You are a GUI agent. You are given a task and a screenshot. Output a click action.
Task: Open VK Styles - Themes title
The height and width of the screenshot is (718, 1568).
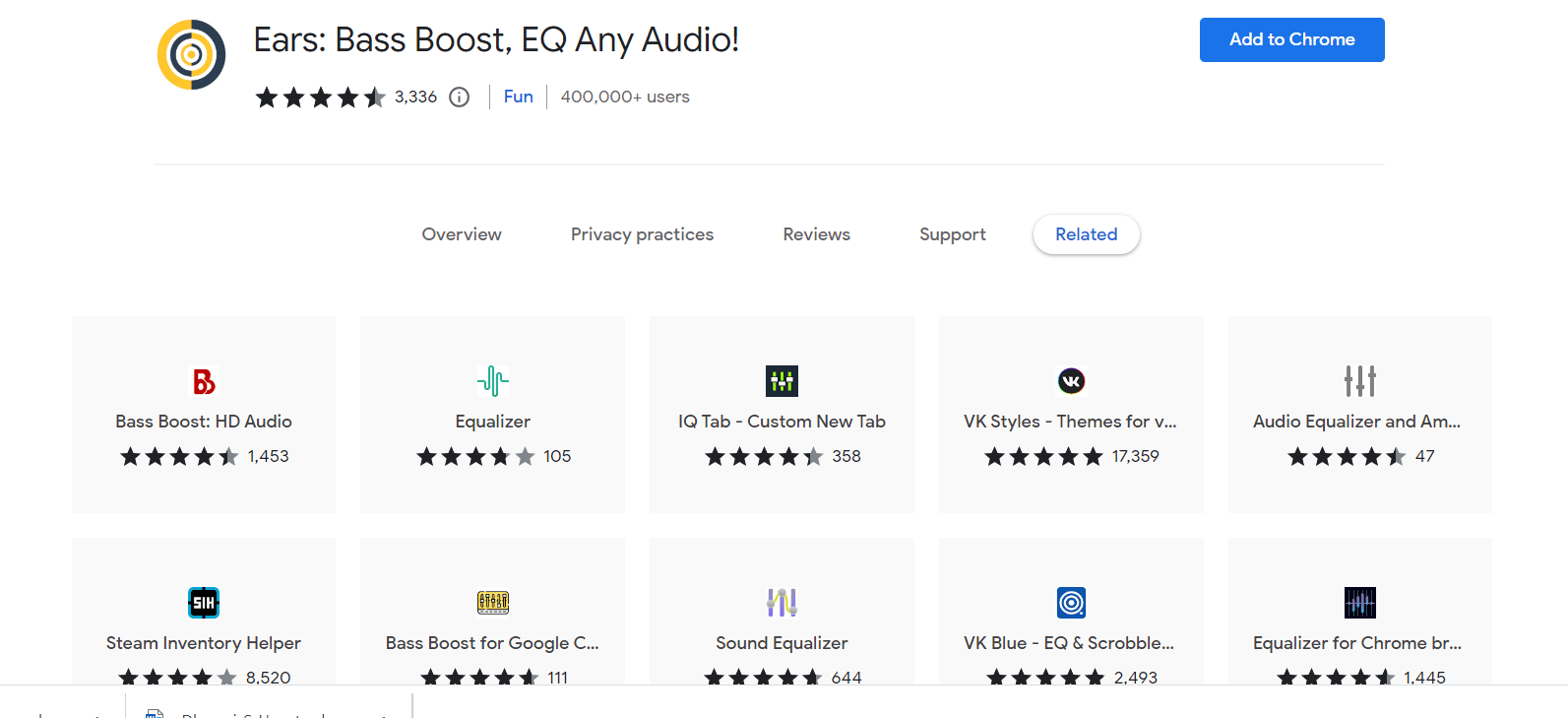1071,422
